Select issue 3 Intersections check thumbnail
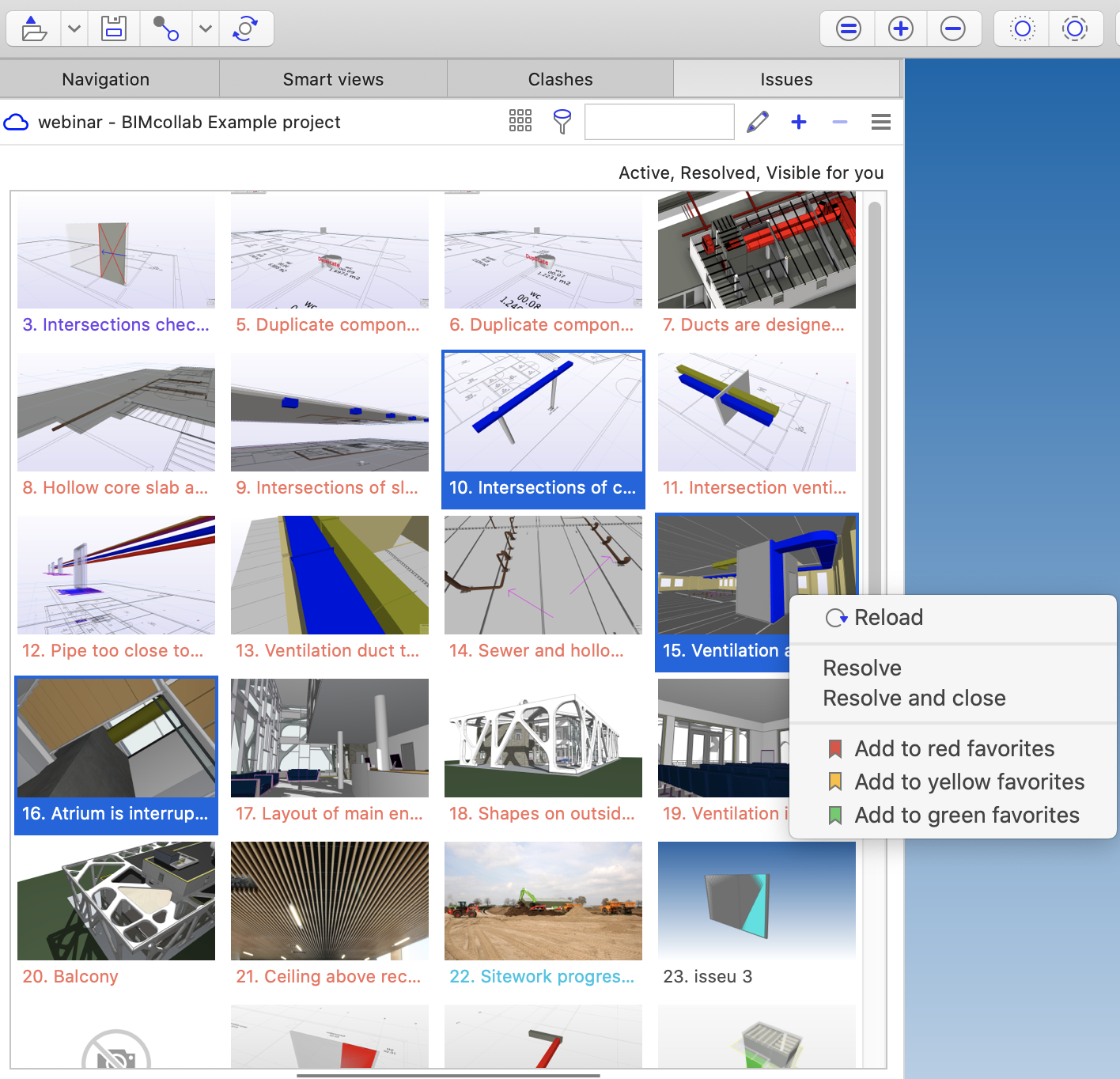This screenshot has height=1079, width=1120. 116,250
